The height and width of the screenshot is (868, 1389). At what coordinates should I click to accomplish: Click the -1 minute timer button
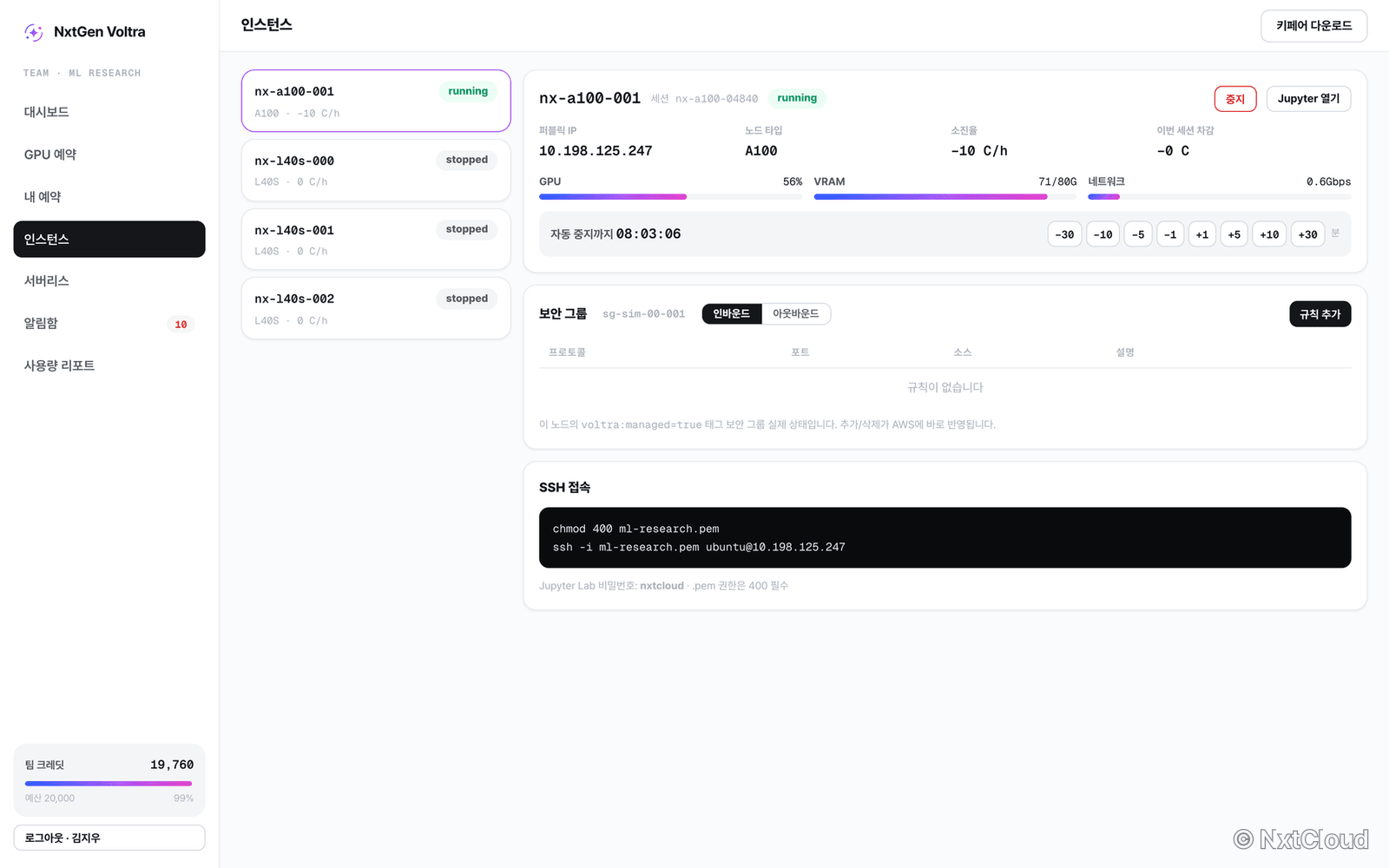click(x=1170, y=234)
